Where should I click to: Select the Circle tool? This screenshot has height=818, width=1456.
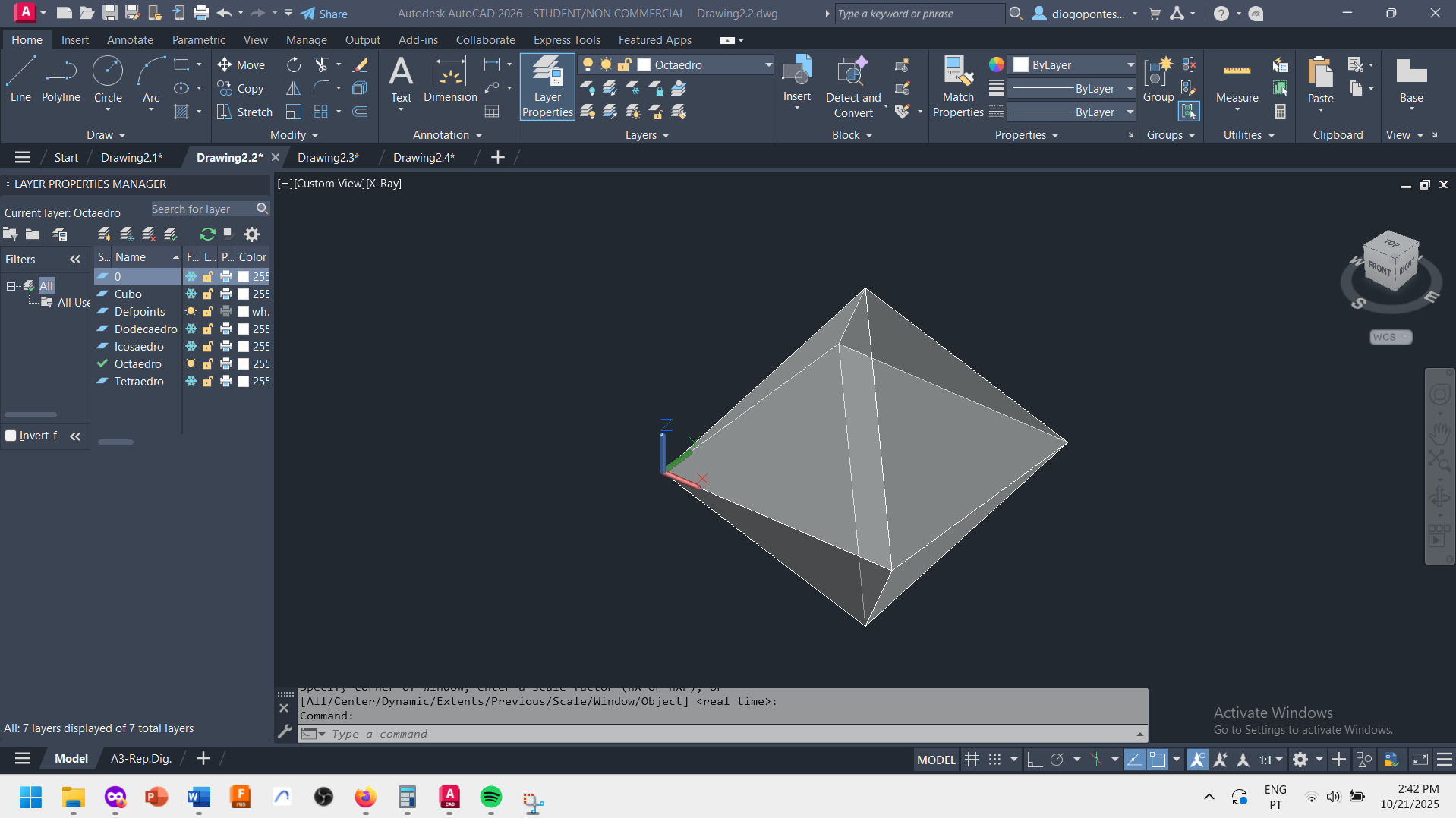108,80
